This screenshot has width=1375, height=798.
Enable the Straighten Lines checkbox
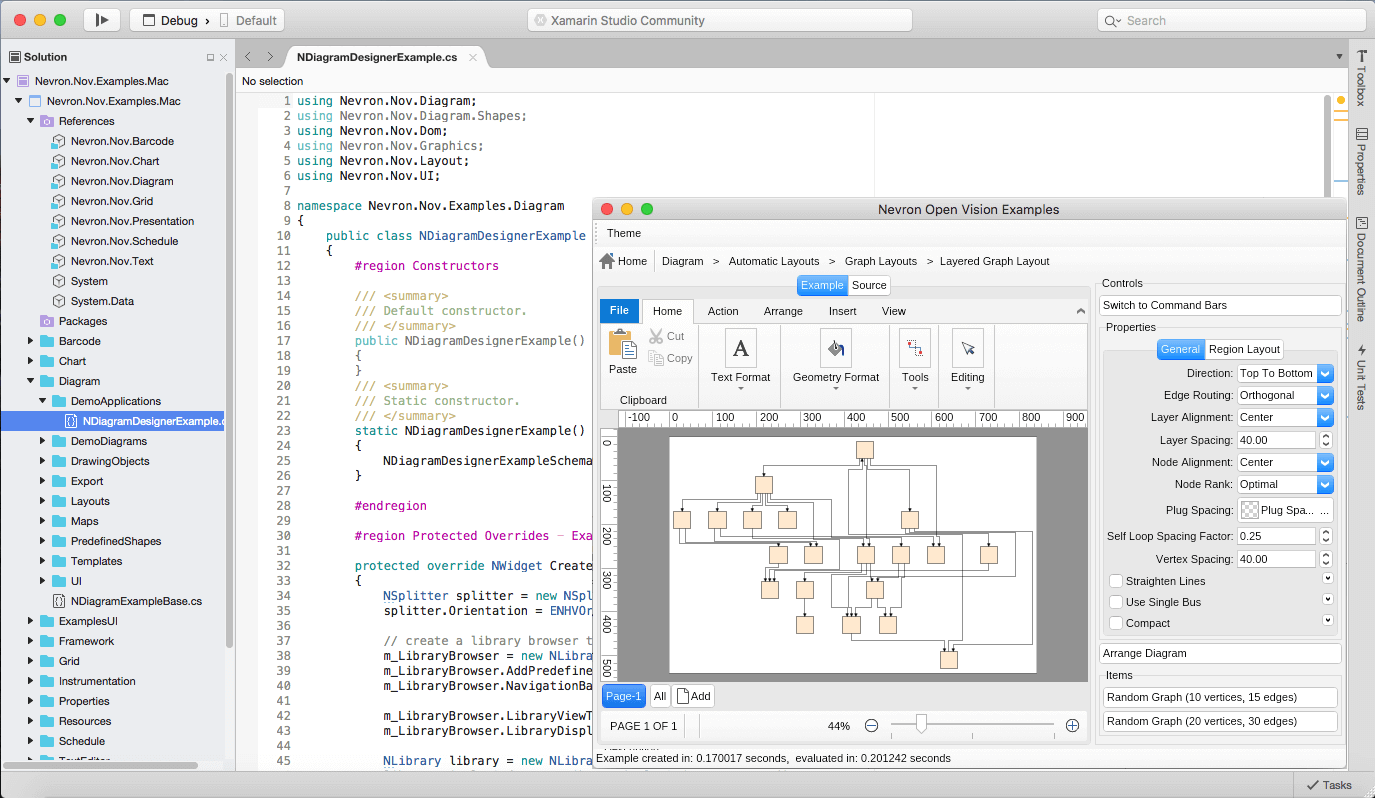(x=1116, y=581)
